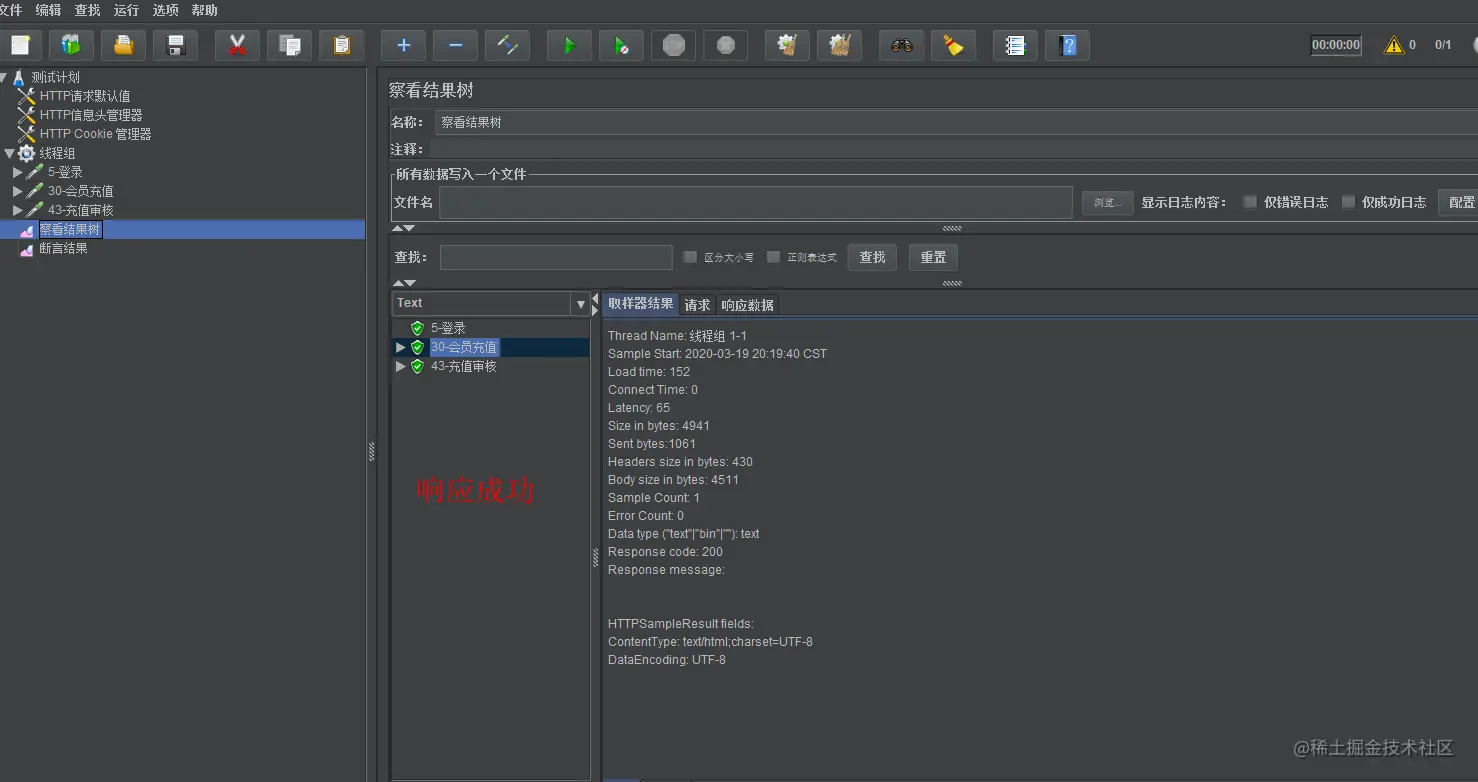This screenshot has height=782, width=1478.
Task: Click the yellow warning triangle icon
Action: click(x=1393, y=45)
